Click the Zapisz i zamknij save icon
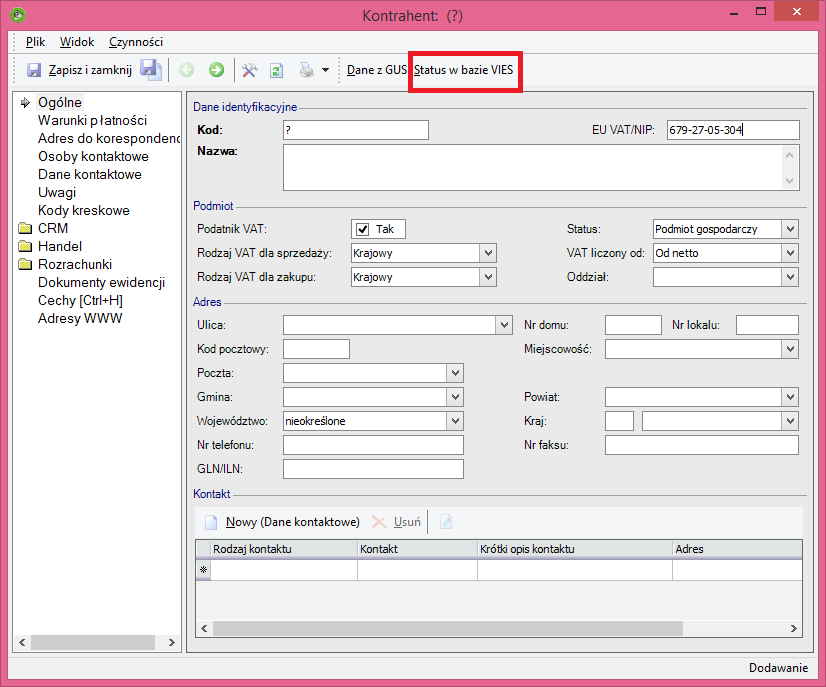826x687 pixels. click(x=34, y=70)
